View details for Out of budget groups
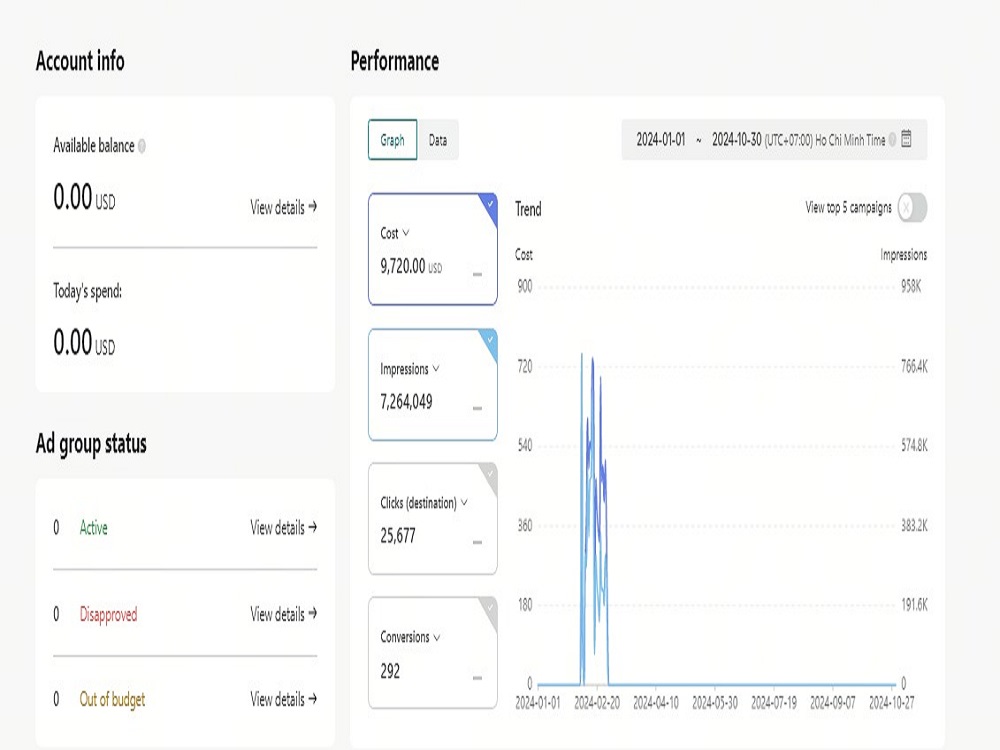Viewport: 1000px width, 750px height. 283,699
